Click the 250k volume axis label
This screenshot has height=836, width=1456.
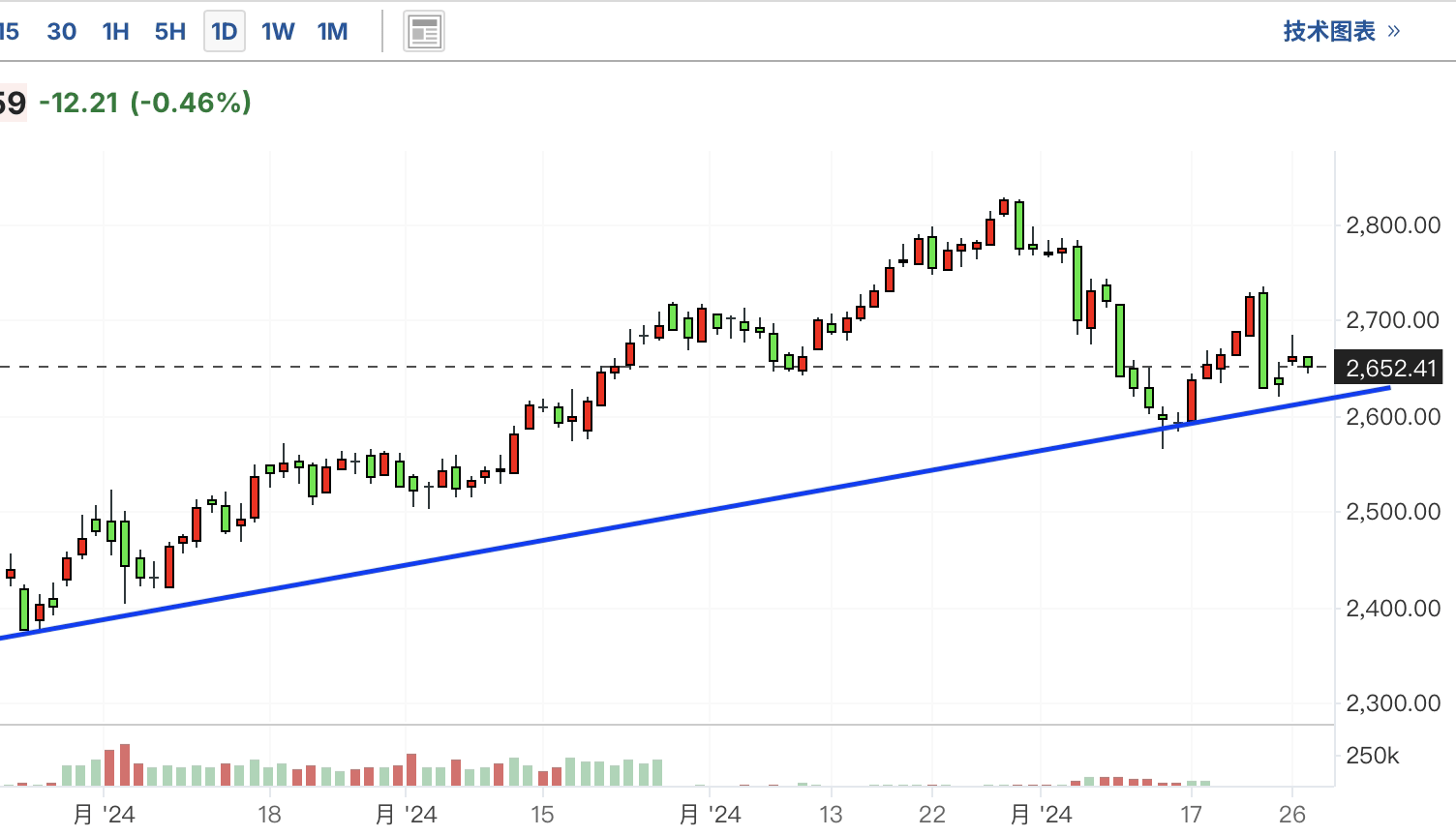[1372, 756]
